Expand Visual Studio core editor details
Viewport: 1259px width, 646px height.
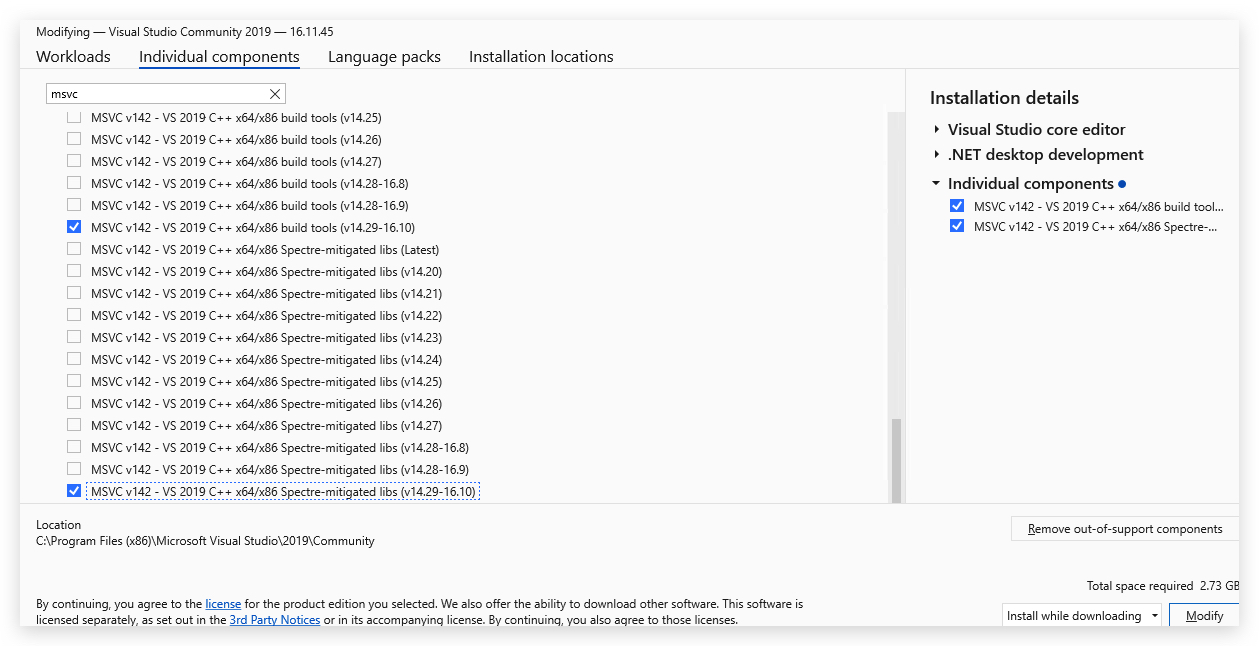pyautogui.click(x=937, y=130)
